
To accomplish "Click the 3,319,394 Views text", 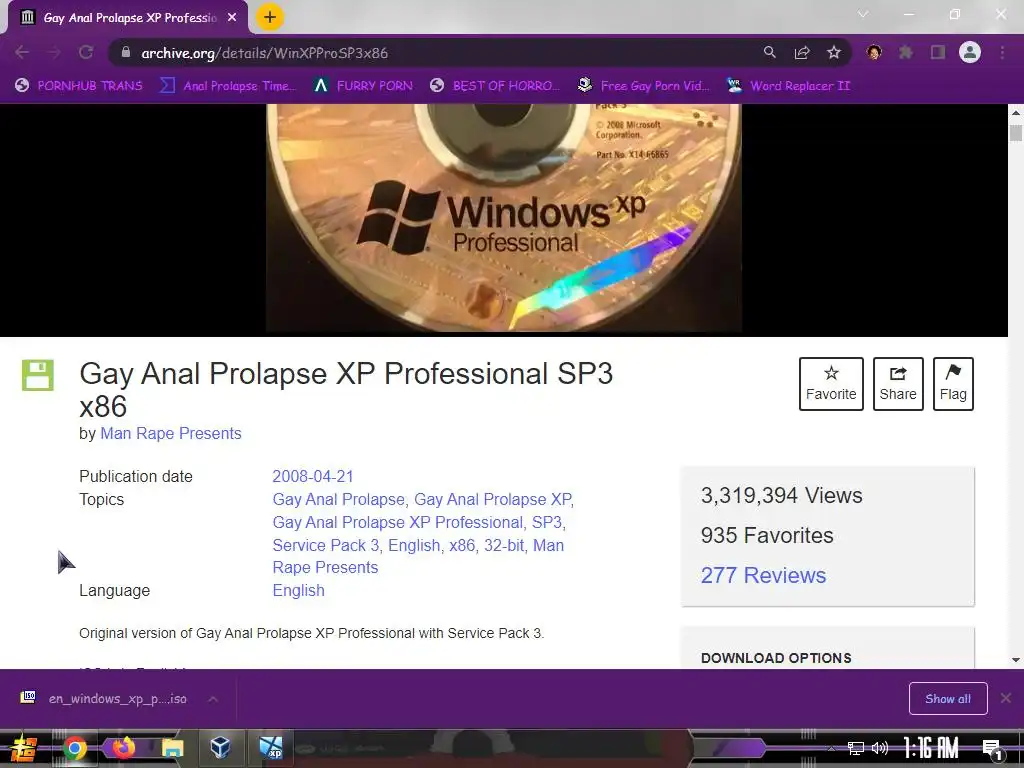I will pos(781,495).
